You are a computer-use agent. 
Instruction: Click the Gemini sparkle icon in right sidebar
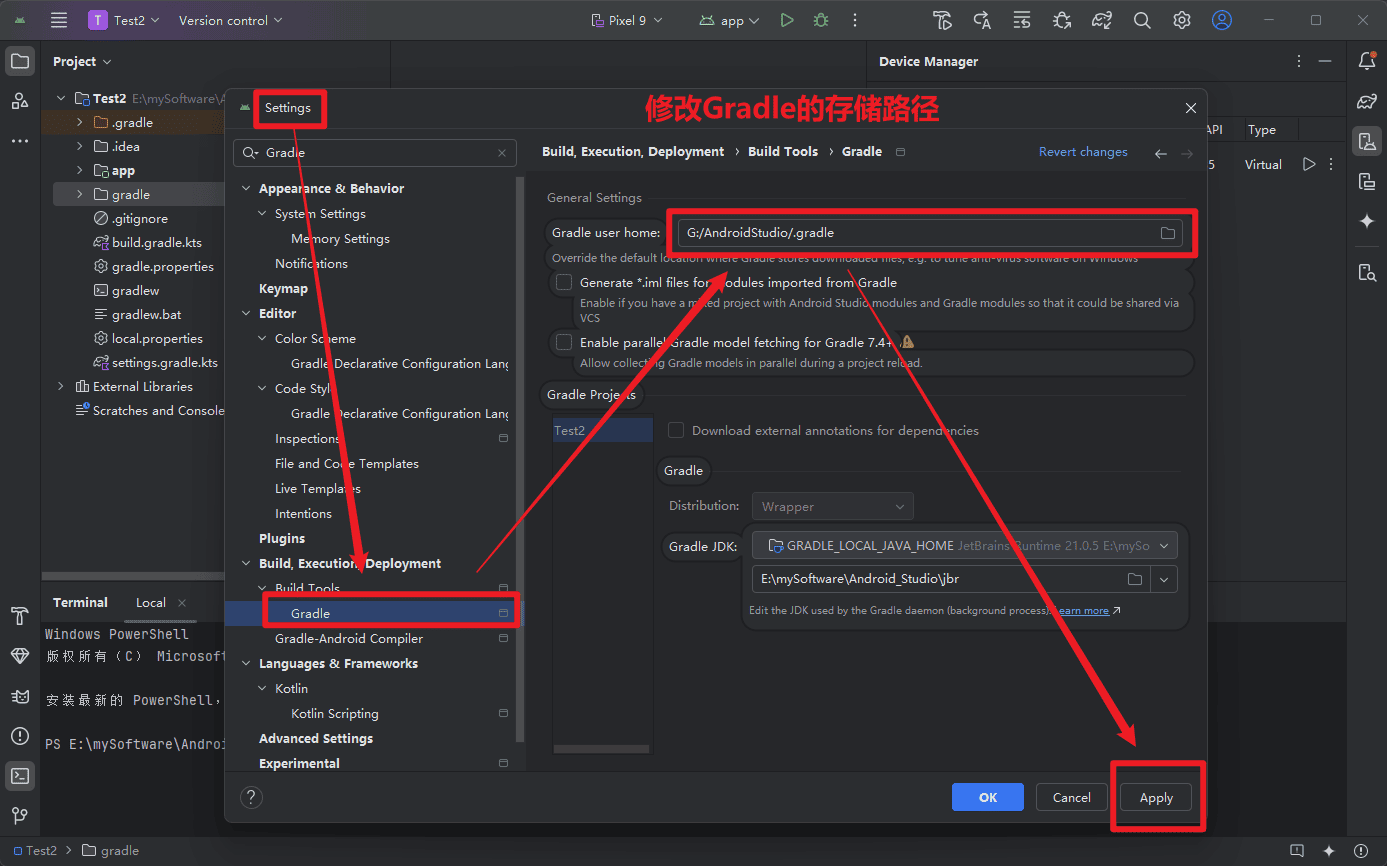(1367, 221)
